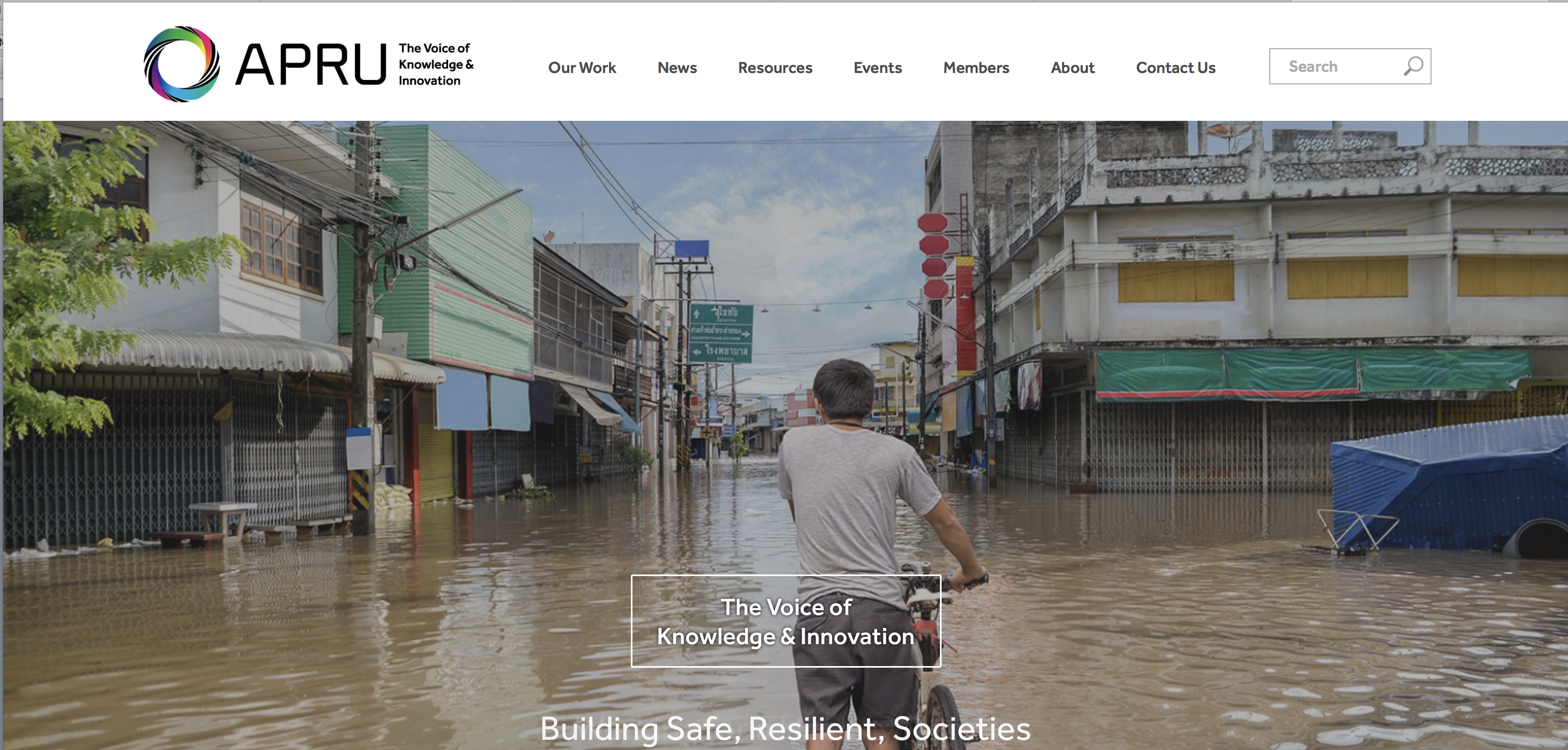Click the Building Safe, Resilient, Societies headline
The height and width of the screenshot is (750, 1568).
pyautogui.click(x=785, y=728)
